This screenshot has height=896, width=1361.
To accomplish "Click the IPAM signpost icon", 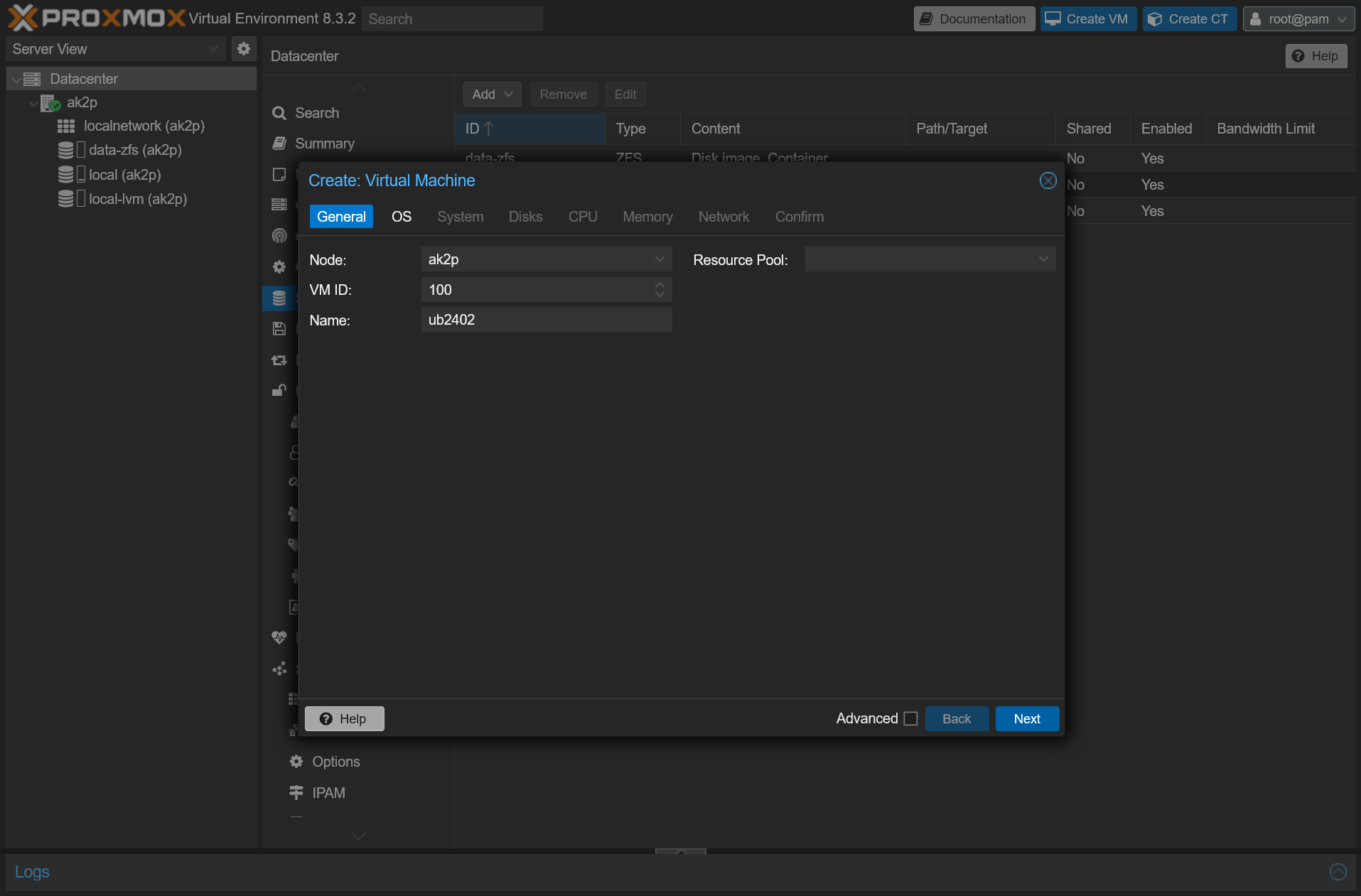I will tap(296, 792).
